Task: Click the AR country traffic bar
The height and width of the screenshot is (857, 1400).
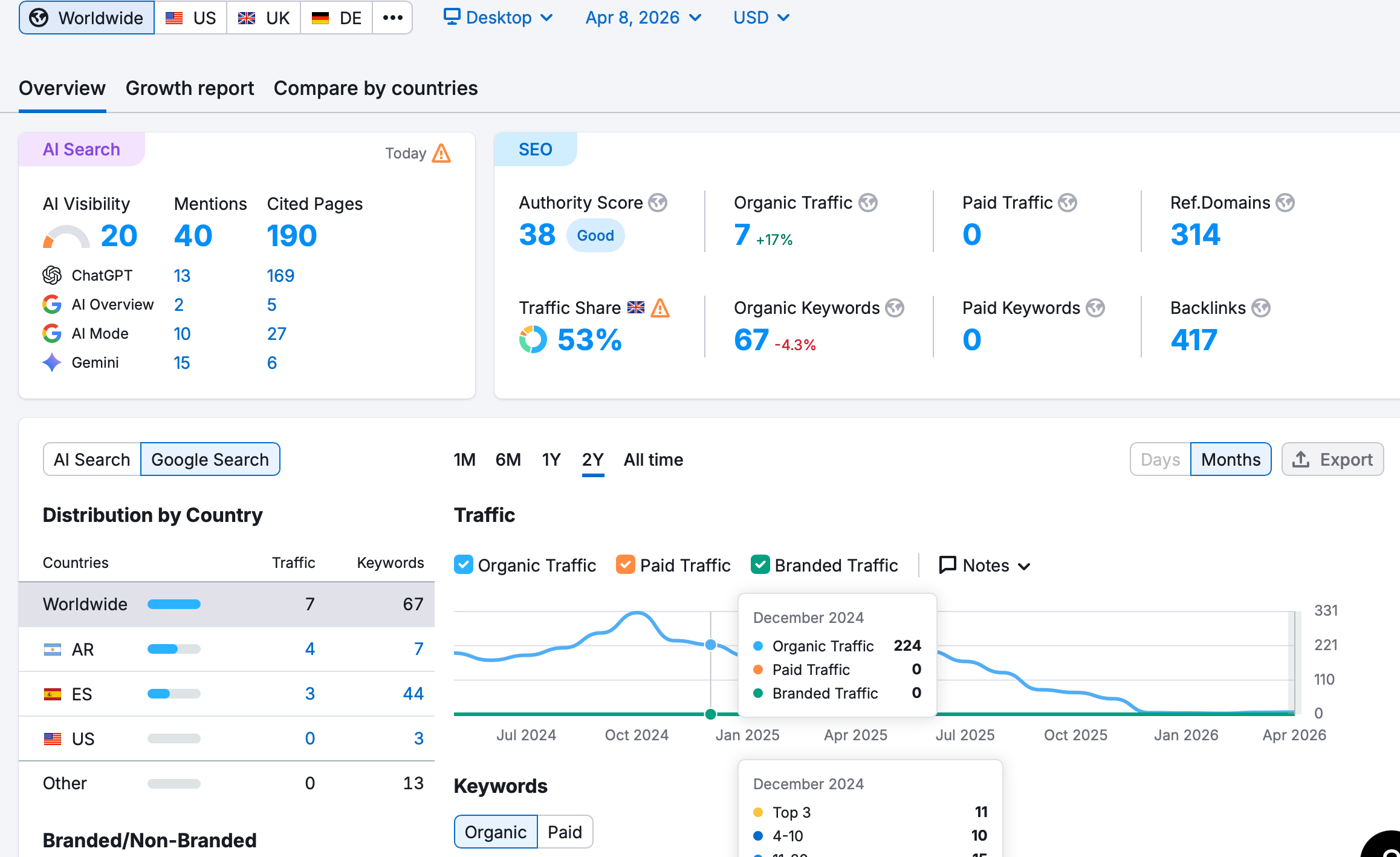Action: 173,649
